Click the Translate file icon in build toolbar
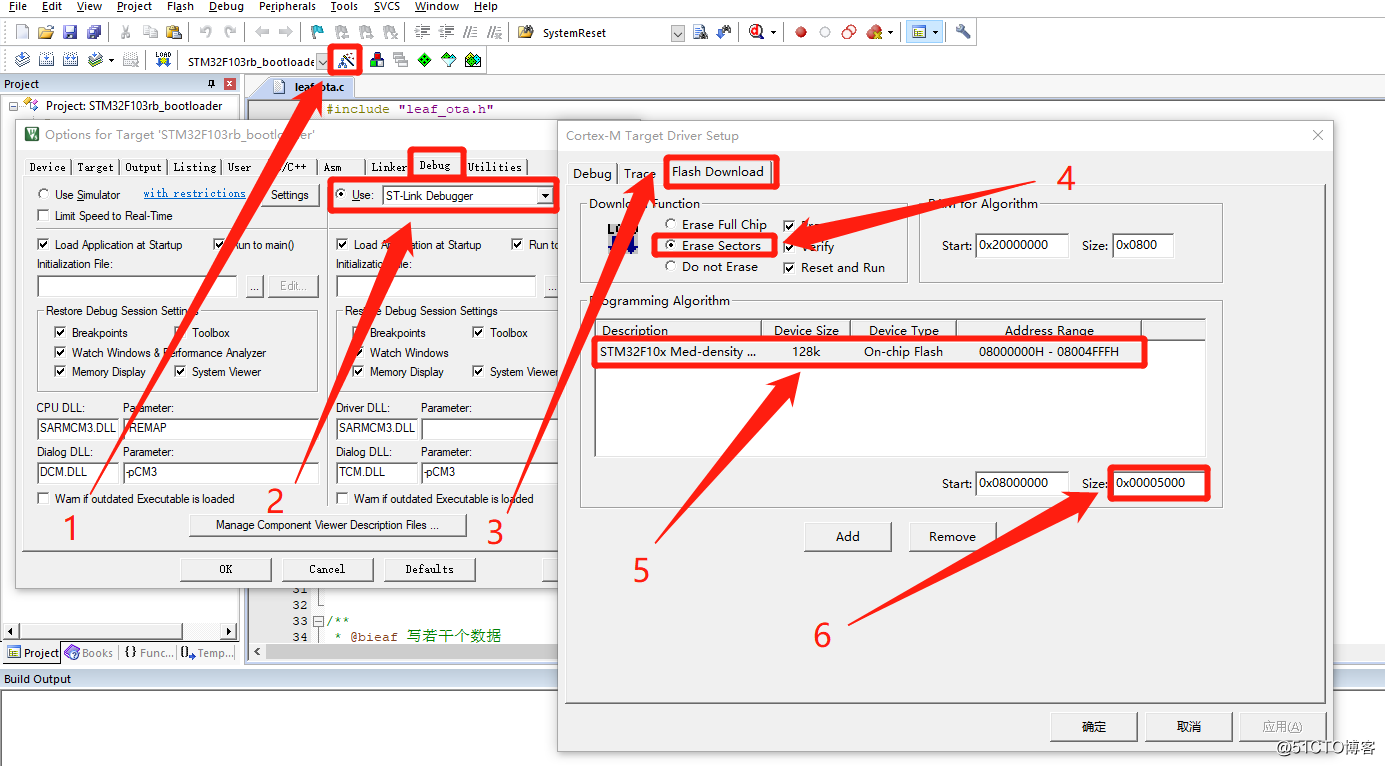 pyautogui.click(x=22, y=60)
